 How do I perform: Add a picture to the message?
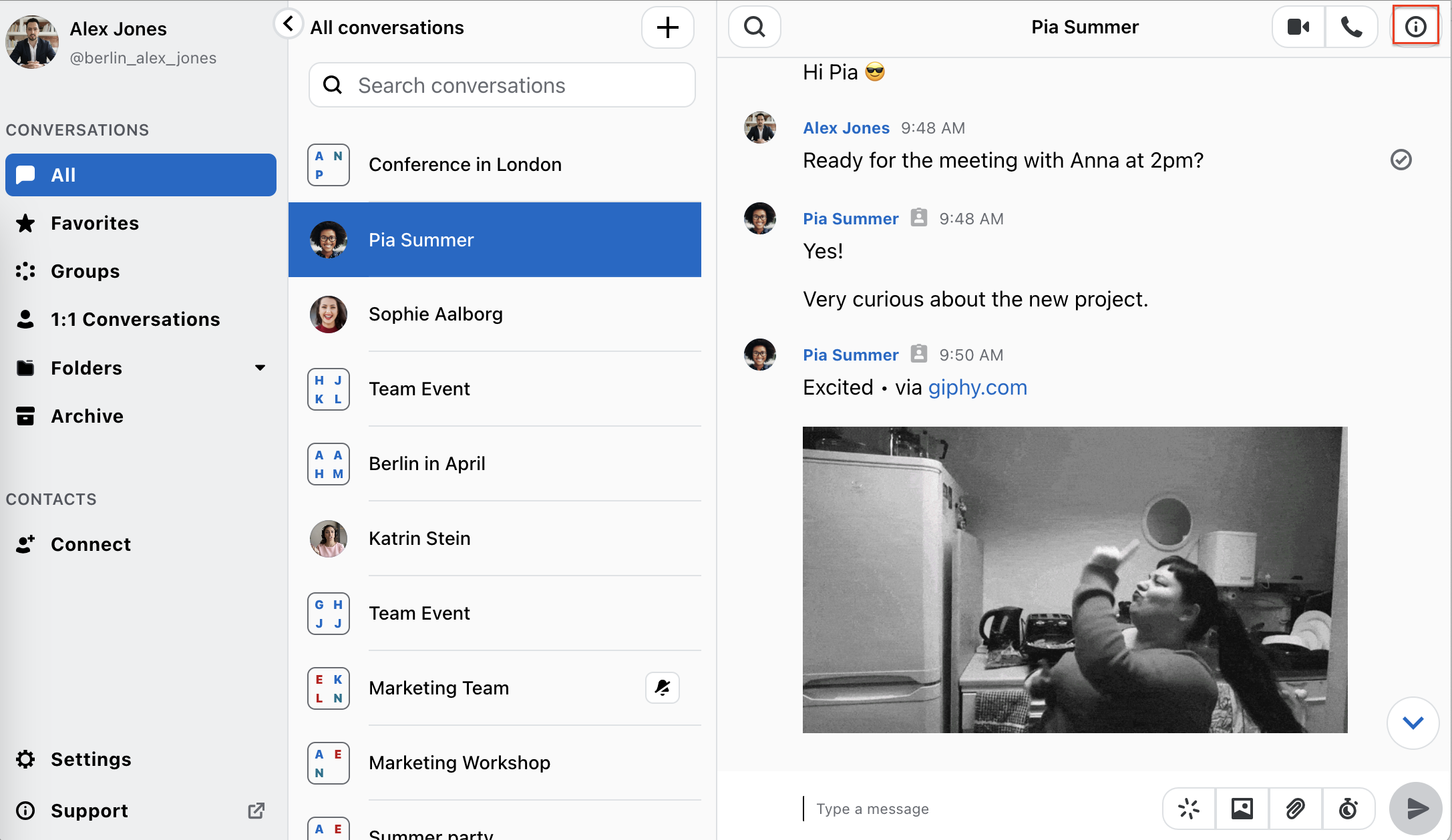pos(1242,809)
